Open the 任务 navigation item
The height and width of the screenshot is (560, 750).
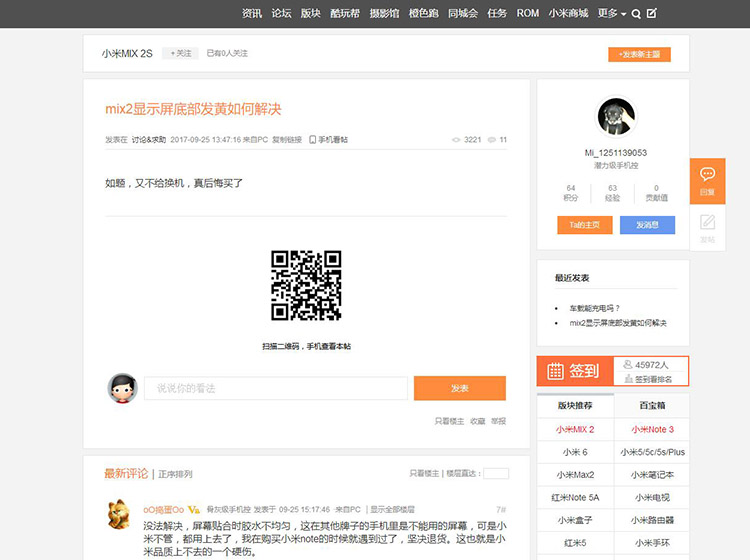tap(496, 13)
